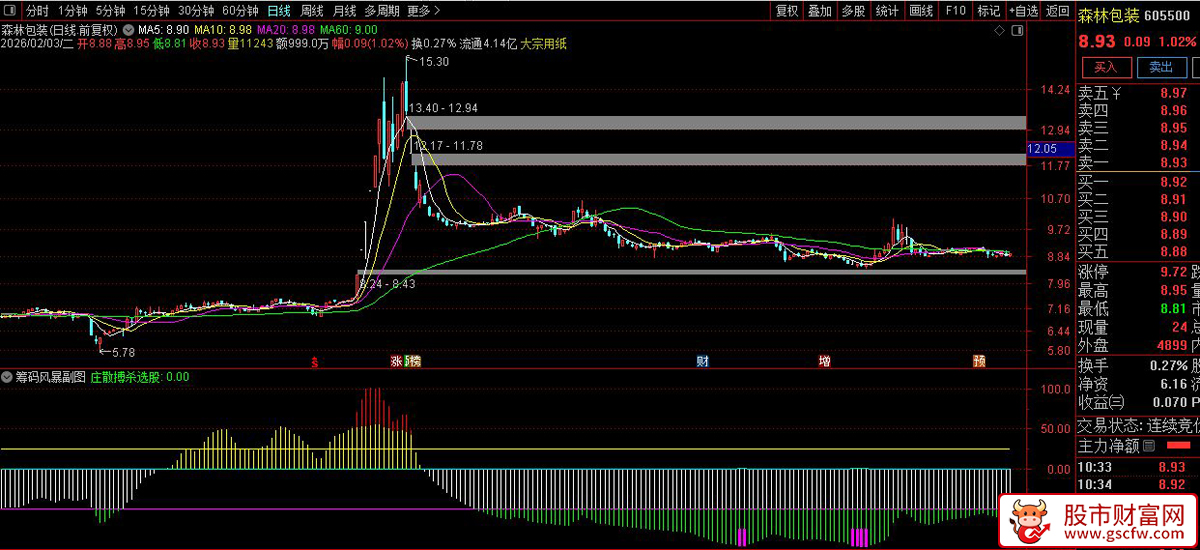Expand the 筹码风暴副图 indicator dropdown

point(8,378)
